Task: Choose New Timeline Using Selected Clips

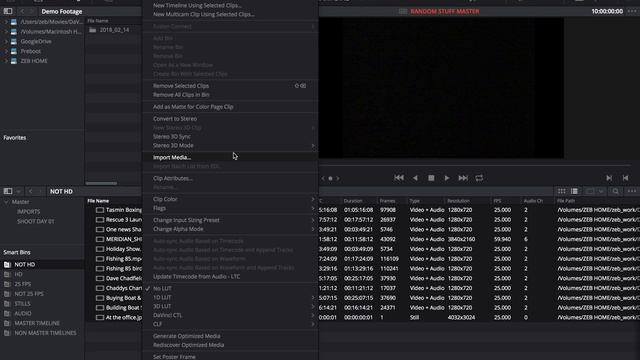Action: click(197, 5)
